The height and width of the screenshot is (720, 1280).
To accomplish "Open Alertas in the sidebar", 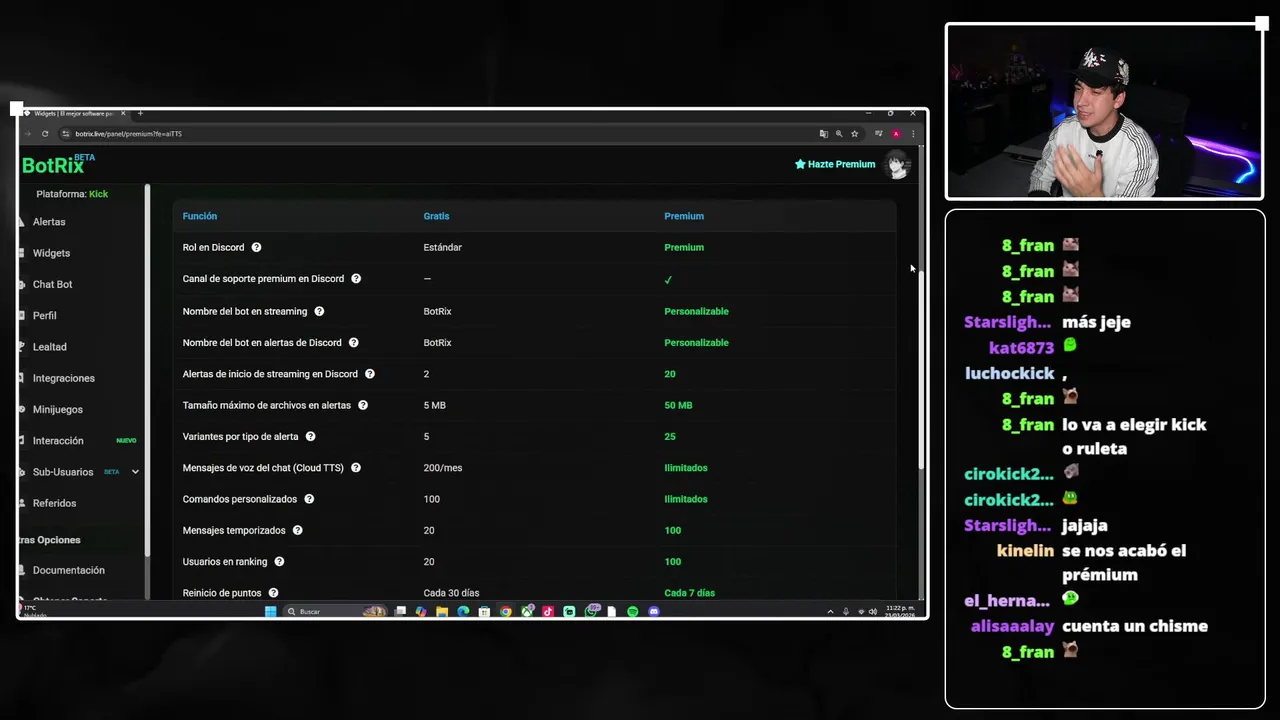I will pyautogui.click(x=49, y=222).
